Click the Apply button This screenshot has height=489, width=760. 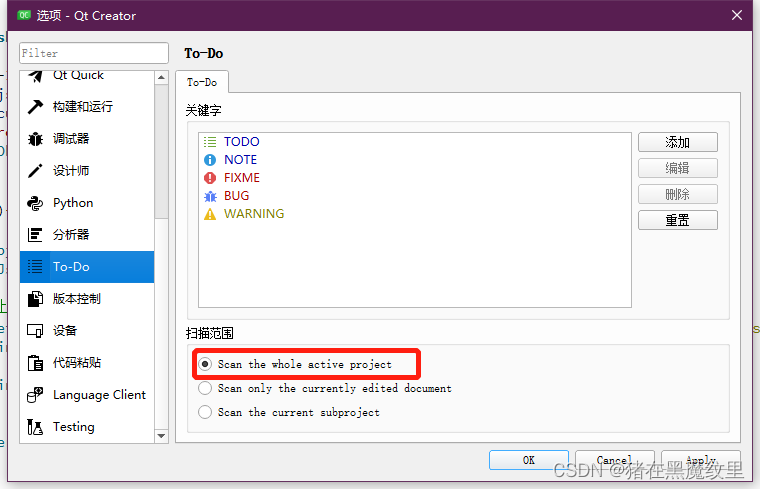click(x=701, y=460)
